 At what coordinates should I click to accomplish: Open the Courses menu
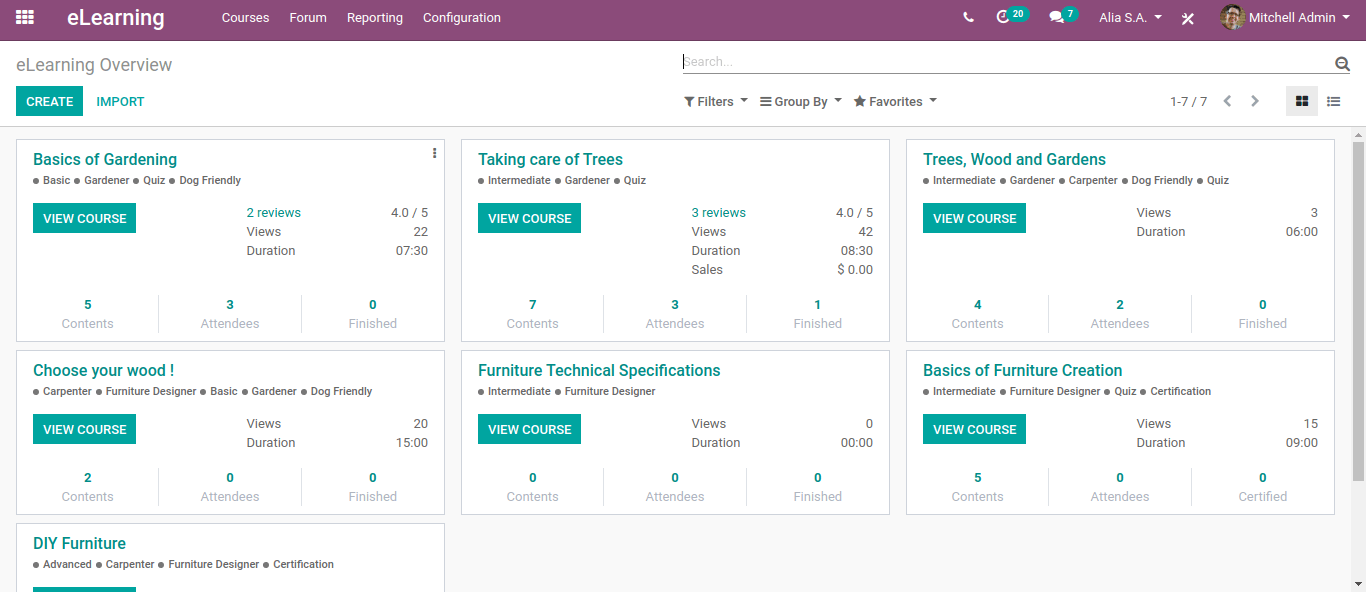tap(245, 17)
